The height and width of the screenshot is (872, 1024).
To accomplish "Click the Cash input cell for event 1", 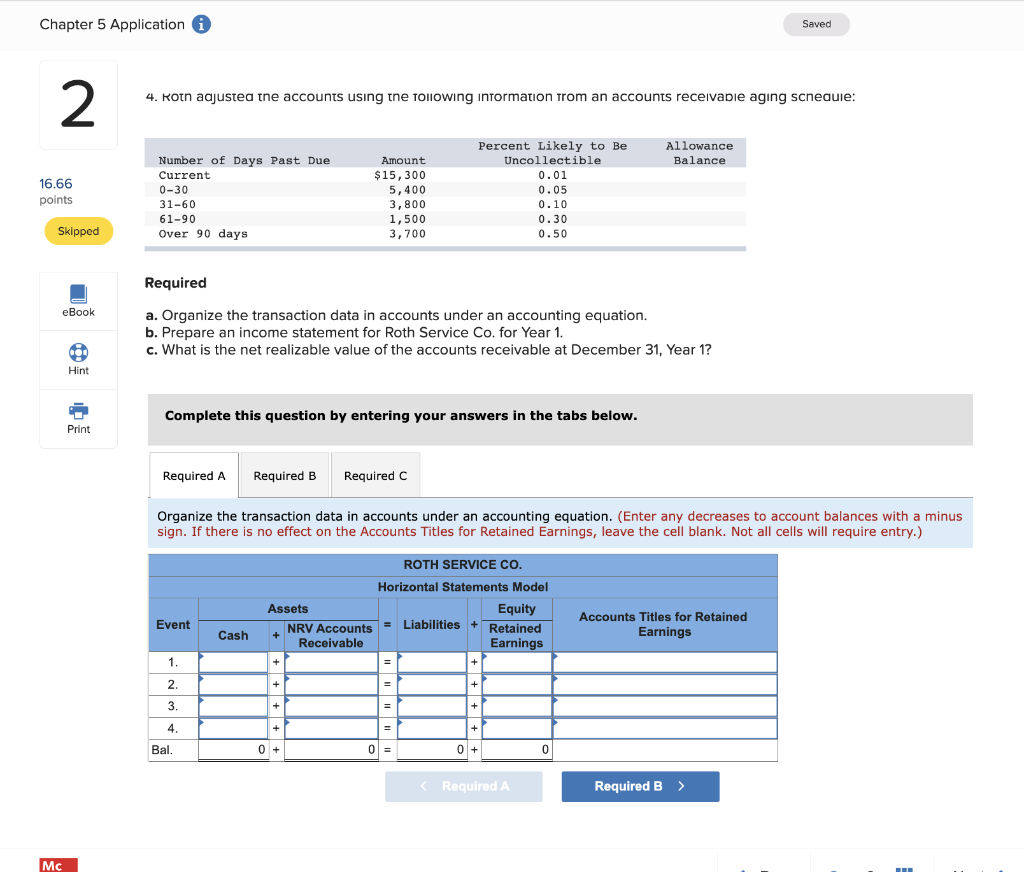I will coord(234,662).
